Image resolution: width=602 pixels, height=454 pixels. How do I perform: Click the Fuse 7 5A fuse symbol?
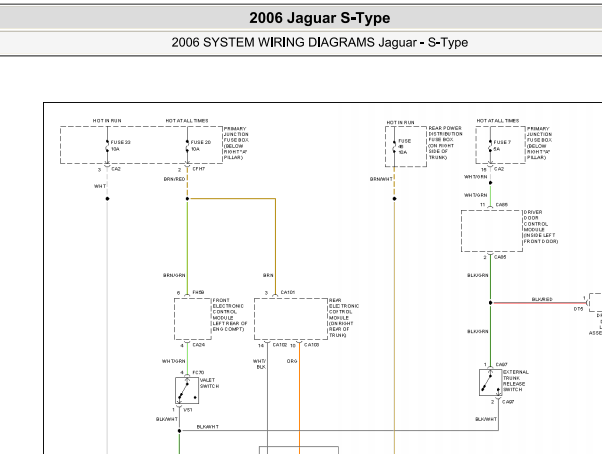click(490, 146)
